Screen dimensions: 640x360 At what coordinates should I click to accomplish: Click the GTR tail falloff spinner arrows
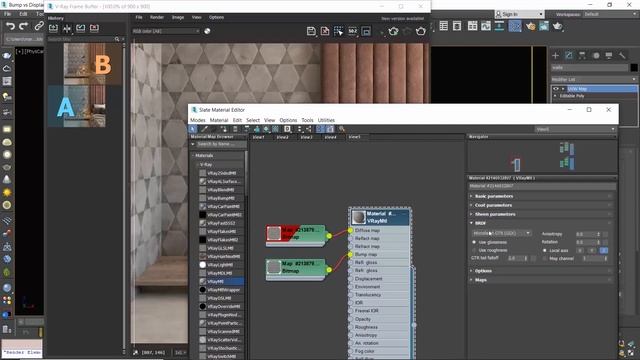point(526,258)
